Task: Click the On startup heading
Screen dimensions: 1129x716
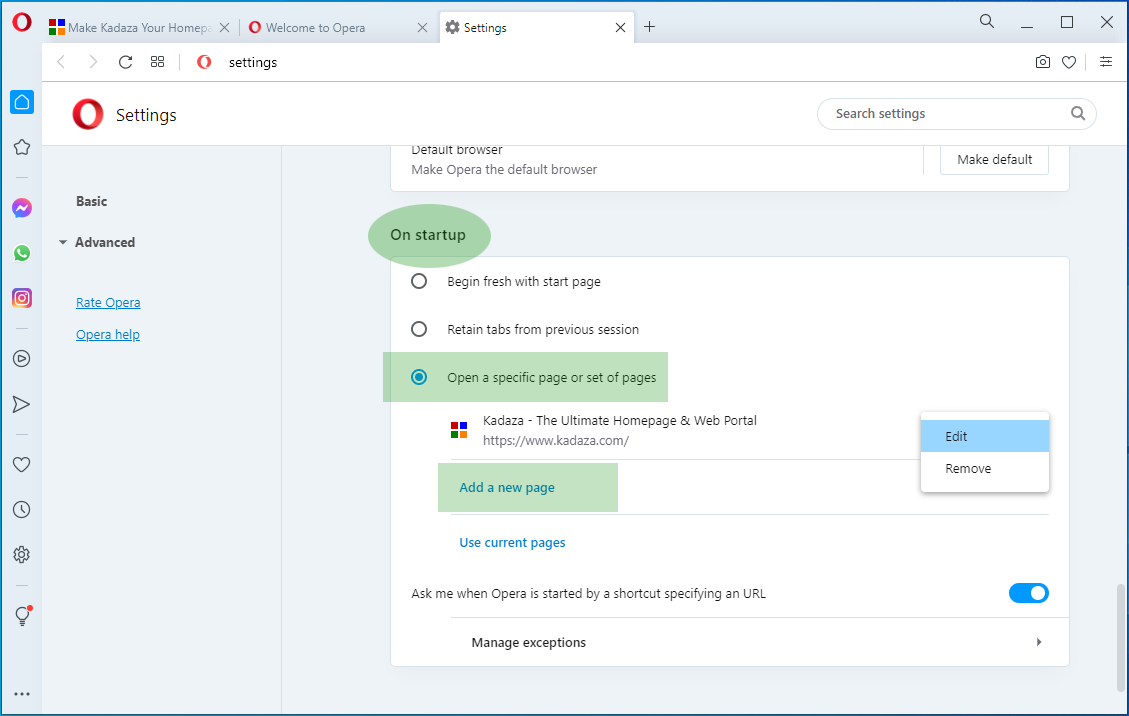Action: [428, 235]
